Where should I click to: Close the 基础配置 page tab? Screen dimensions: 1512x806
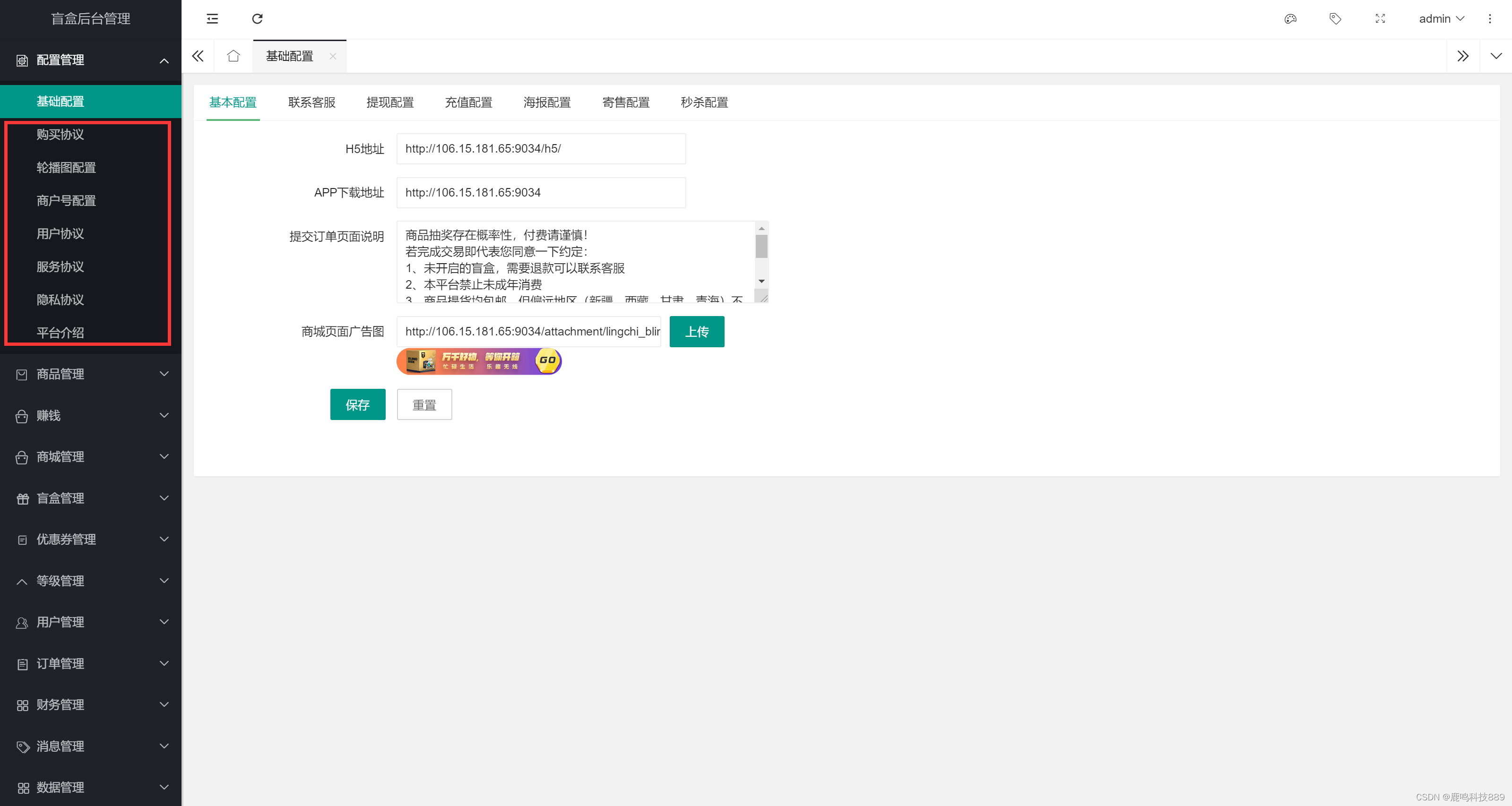click(333, 56)
